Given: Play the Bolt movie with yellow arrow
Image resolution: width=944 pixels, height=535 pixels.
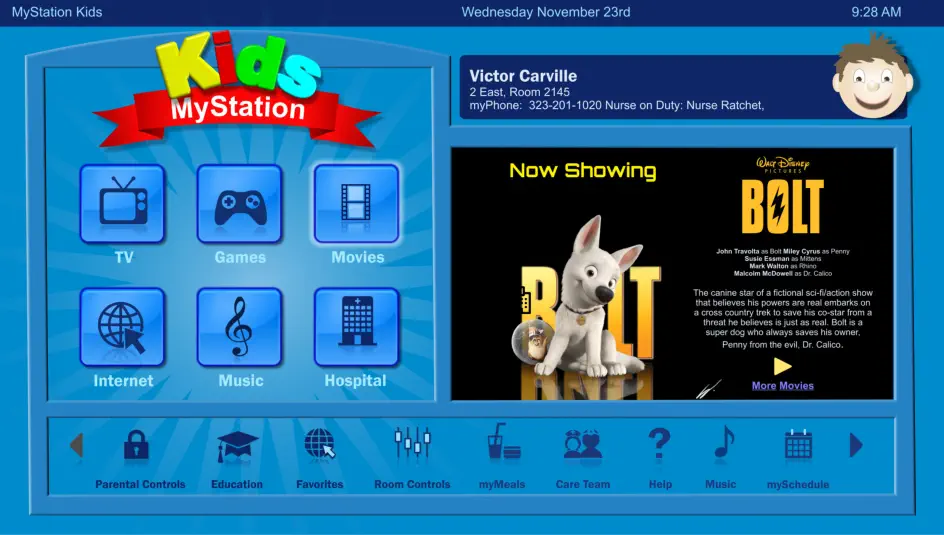Looking at the screenshot, I should click(782, 366).
